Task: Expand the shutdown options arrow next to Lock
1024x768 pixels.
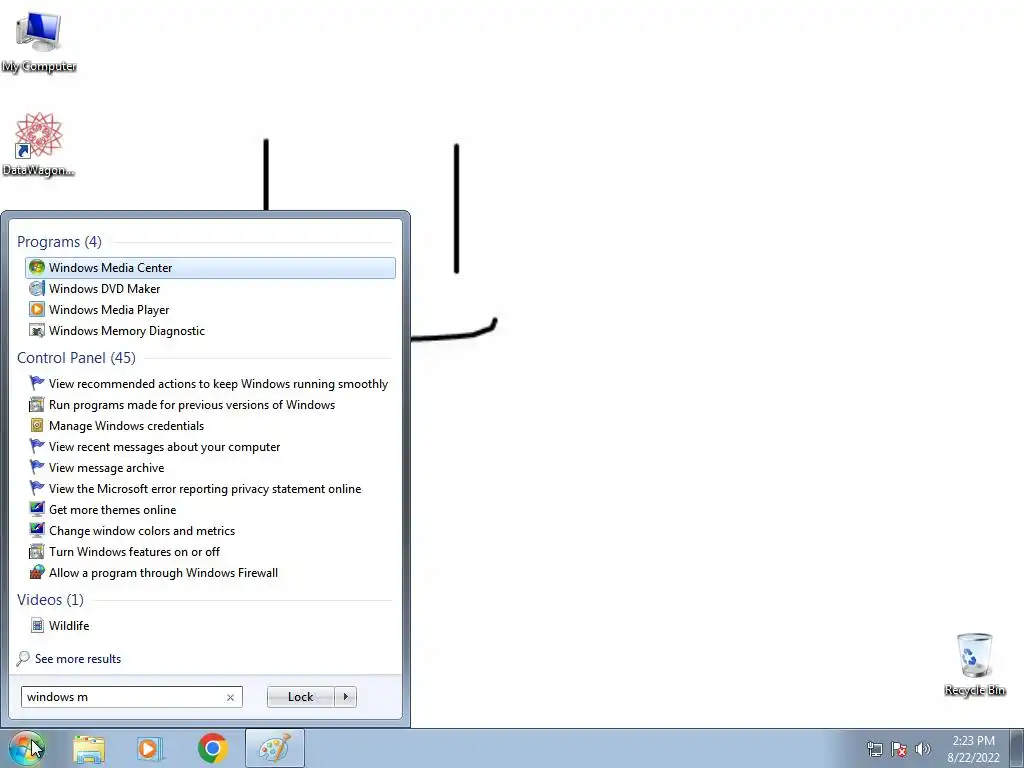Action: (345, 697)
